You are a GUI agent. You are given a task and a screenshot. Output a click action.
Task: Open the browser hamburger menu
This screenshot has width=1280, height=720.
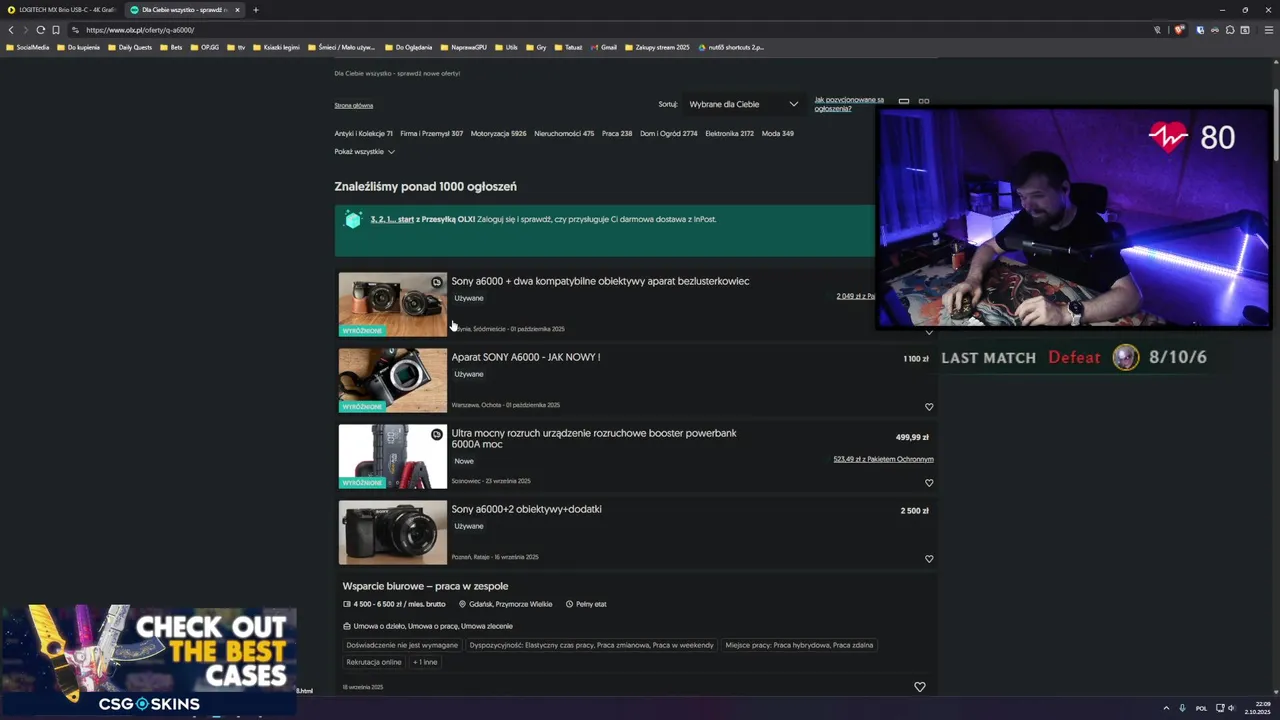coord(1269,30)
